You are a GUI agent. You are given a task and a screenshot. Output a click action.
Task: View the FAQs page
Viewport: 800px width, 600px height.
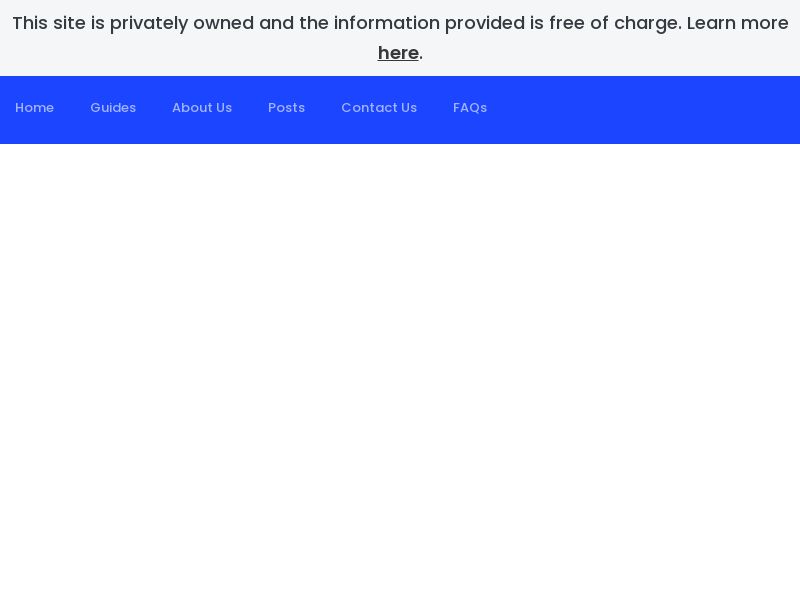coord(470,108)
